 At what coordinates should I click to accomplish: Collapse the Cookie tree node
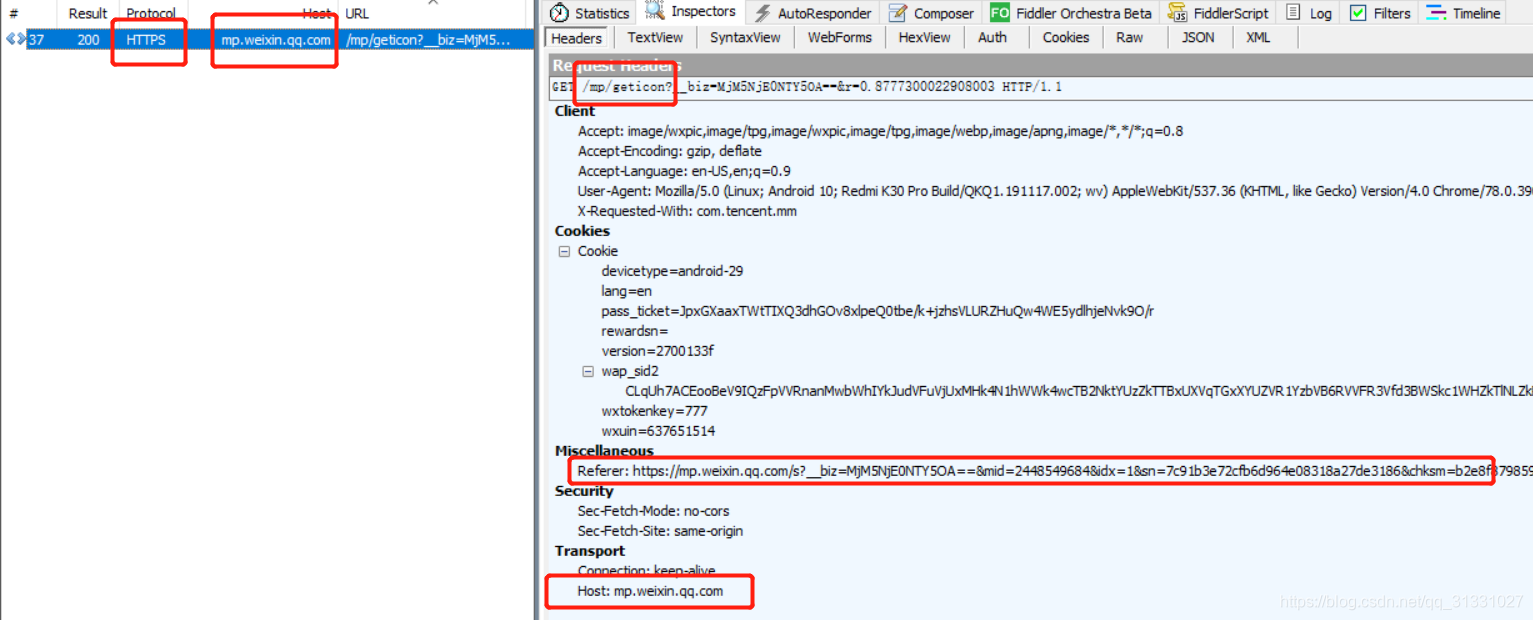point(564,252)
